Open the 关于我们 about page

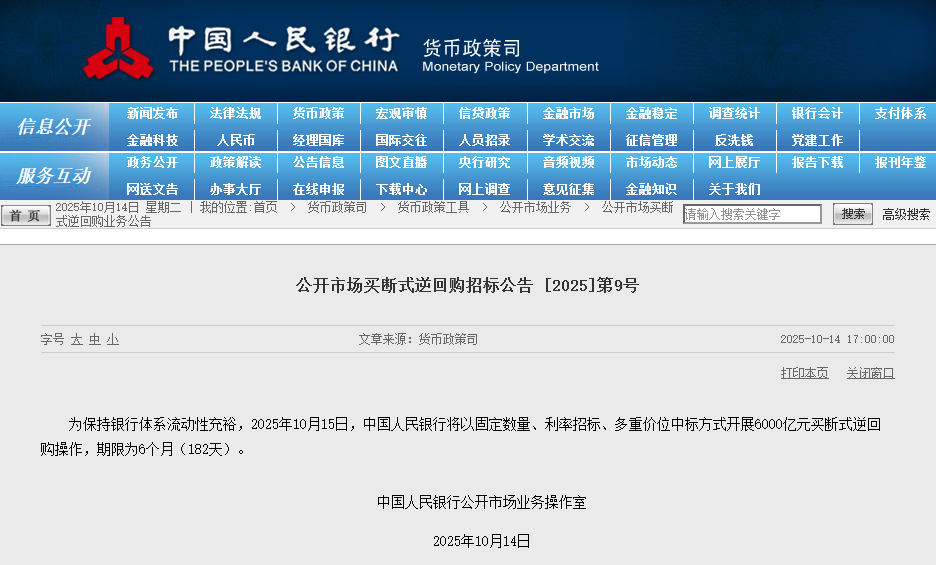pyautogui.click(x=734, y=189)
